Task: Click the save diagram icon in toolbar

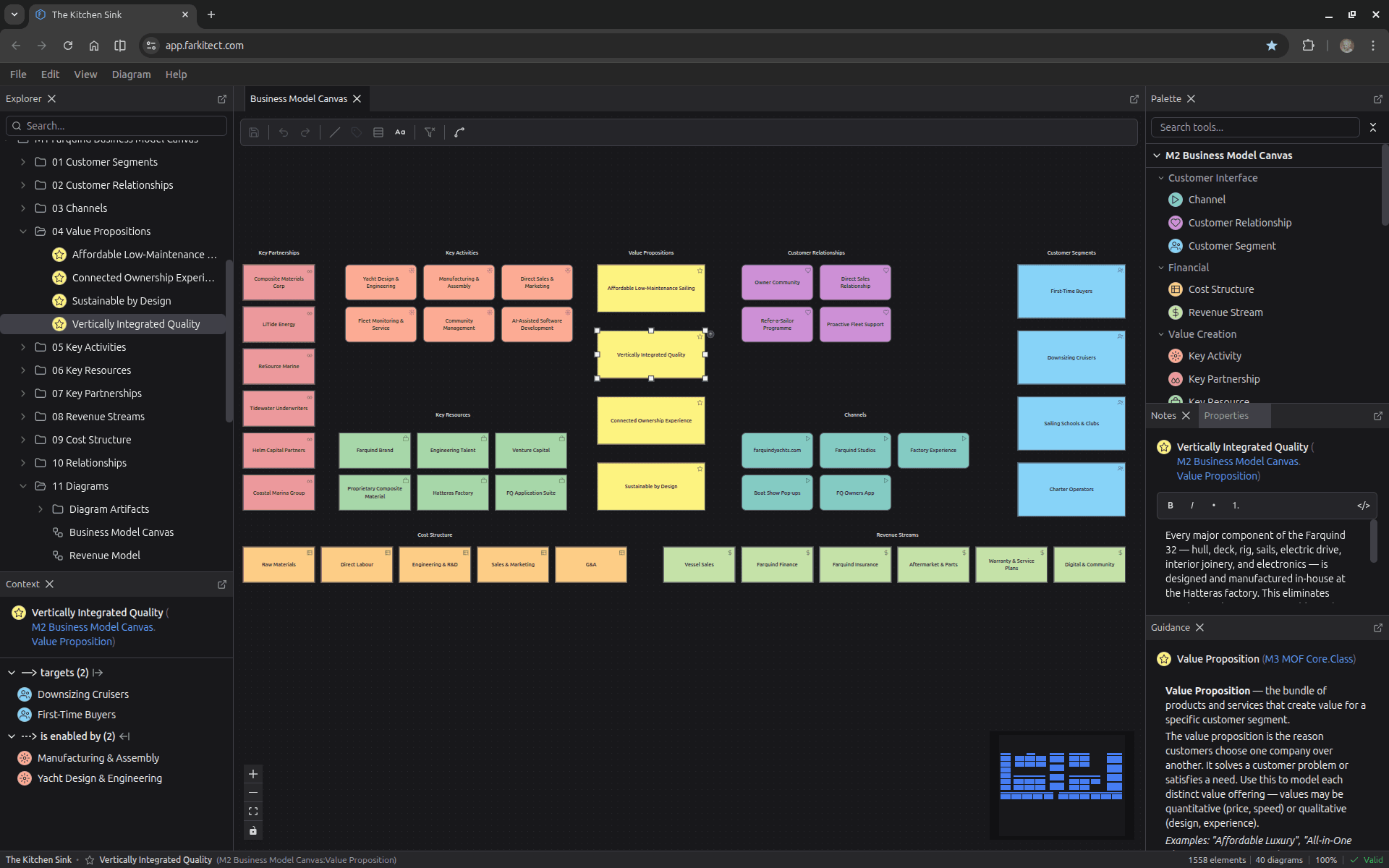Action: coord(254,132)
